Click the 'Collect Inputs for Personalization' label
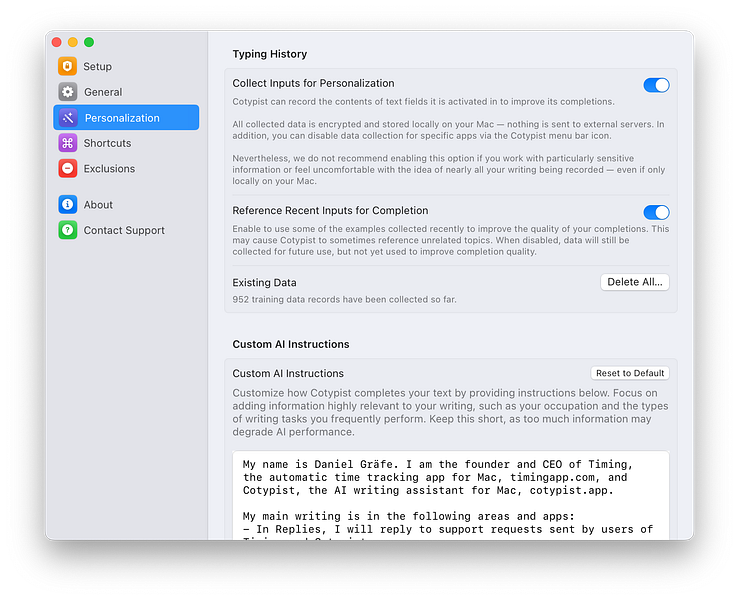 (x=313, y=83)
